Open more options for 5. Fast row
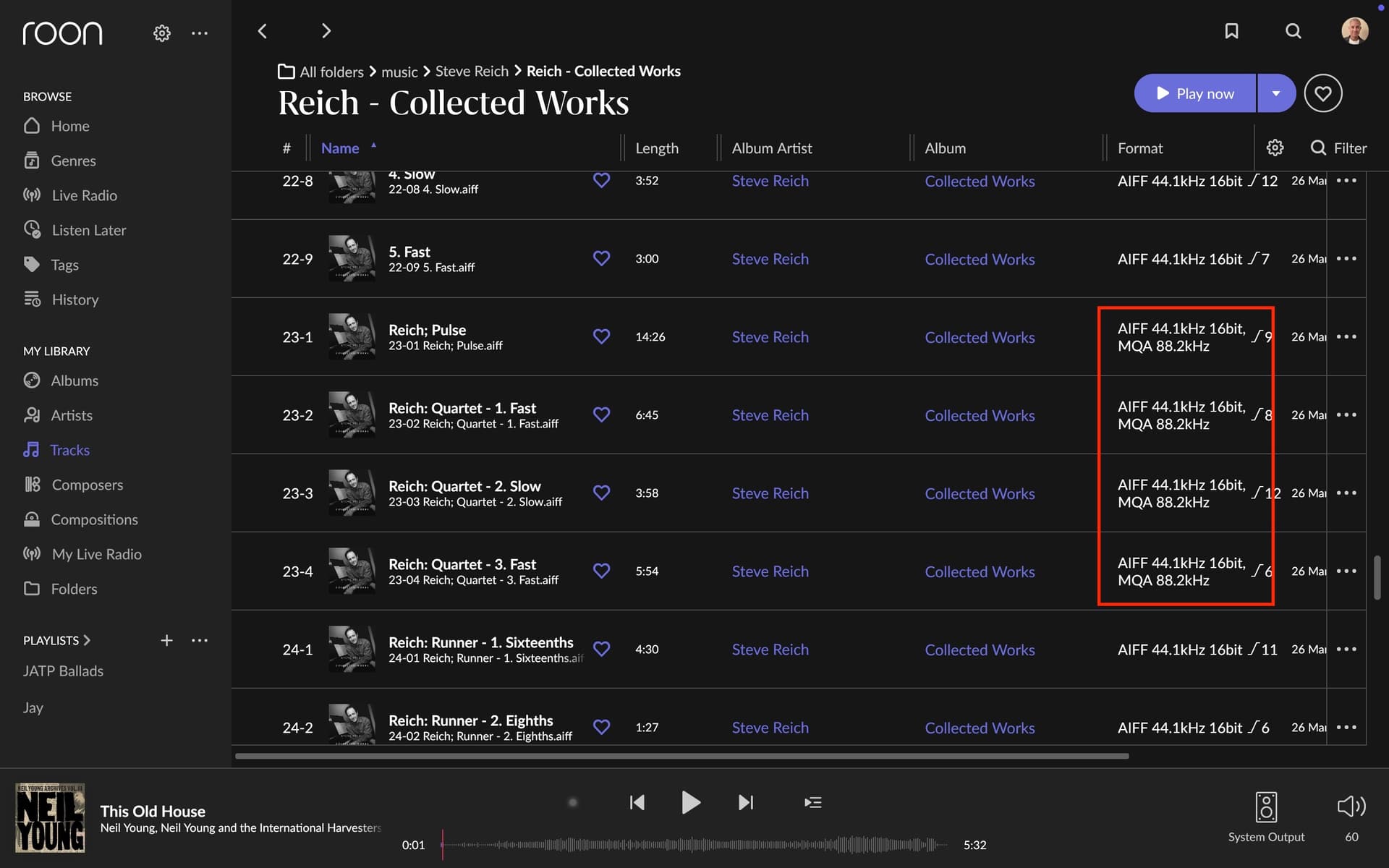 [1346, 258]
